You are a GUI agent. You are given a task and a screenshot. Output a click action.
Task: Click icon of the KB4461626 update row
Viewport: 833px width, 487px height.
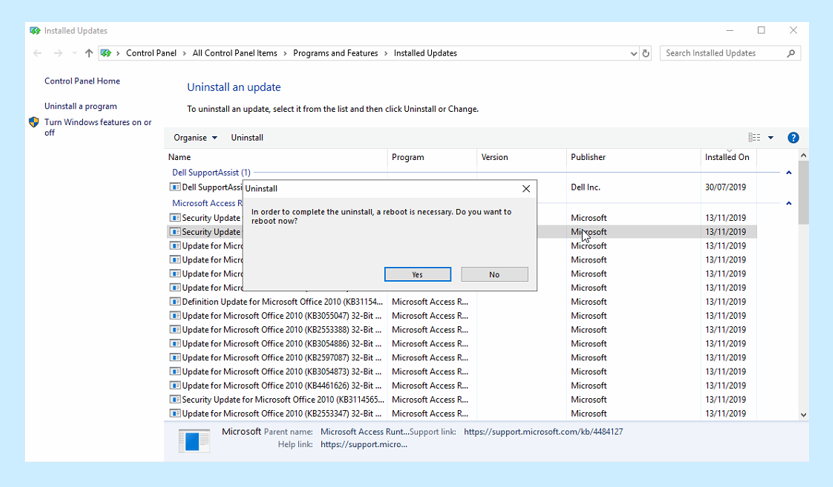point(174,386)
